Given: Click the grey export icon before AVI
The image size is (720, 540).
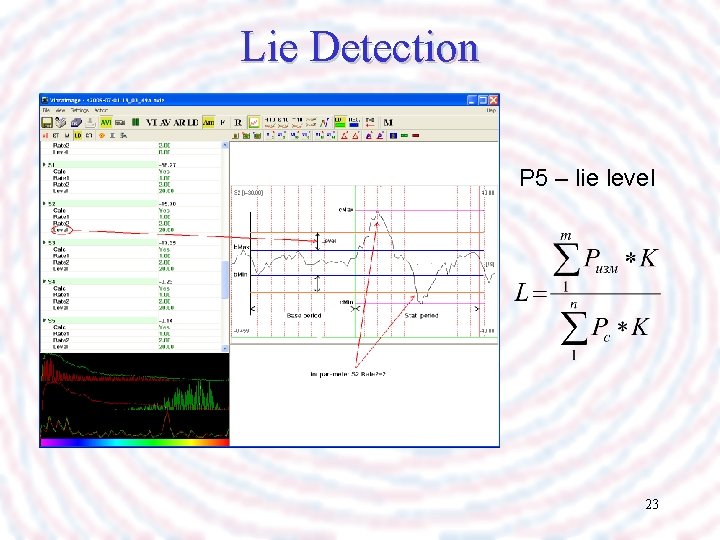Looking at the screenshot, I should coord(90,122).
